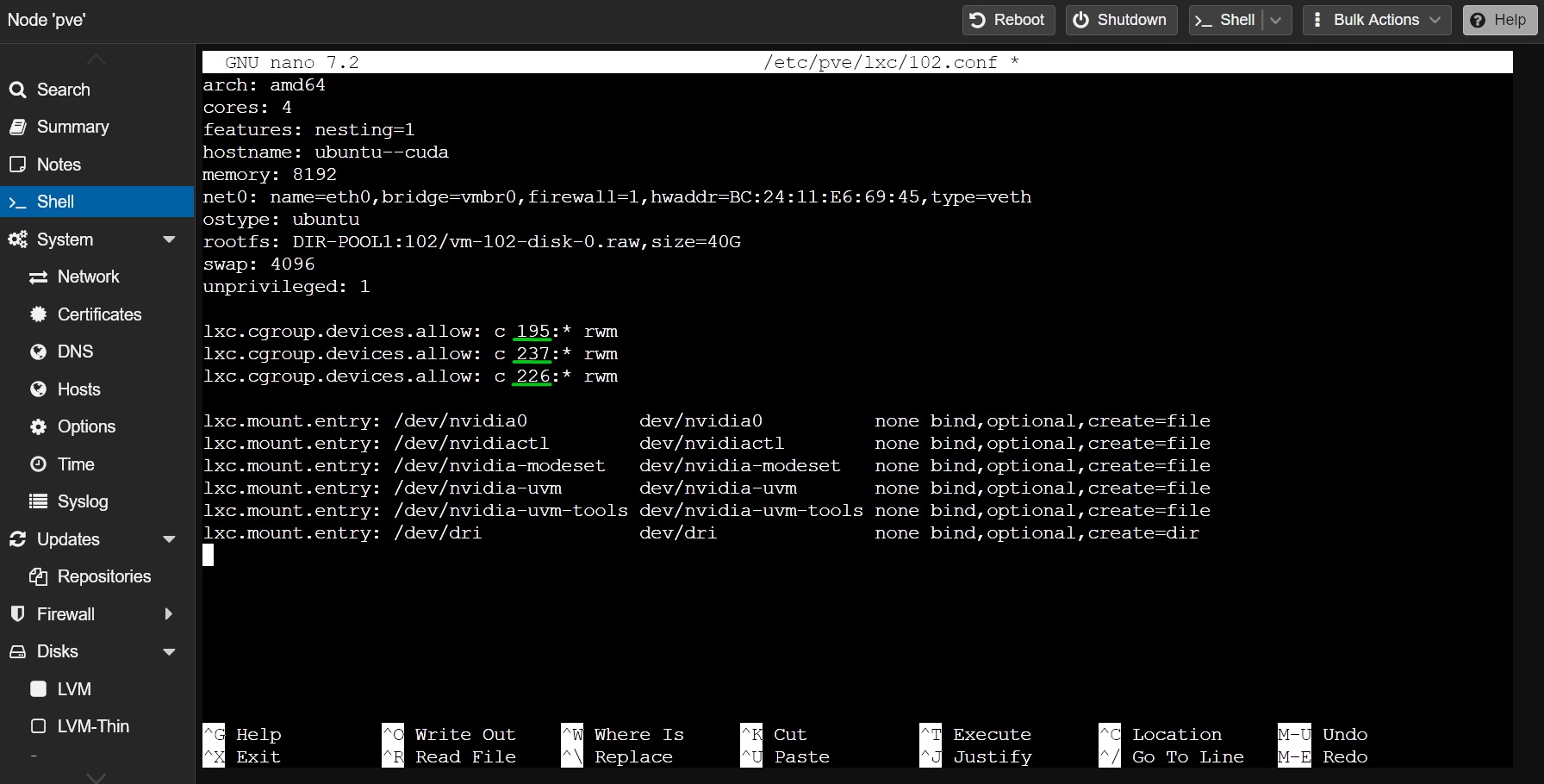This screenshot has width=1544, height=784.
Task: Open the Summary panel
Action: pos(97,127)
